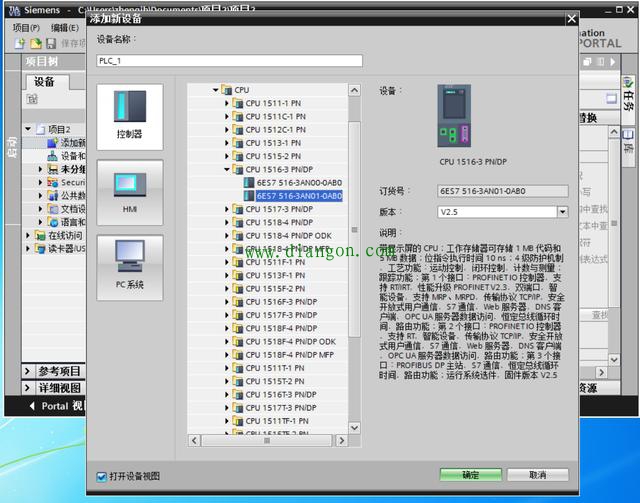Expand the 在线访问 tree node
This screenshot has width=640, height=503.
click(28, 235)
